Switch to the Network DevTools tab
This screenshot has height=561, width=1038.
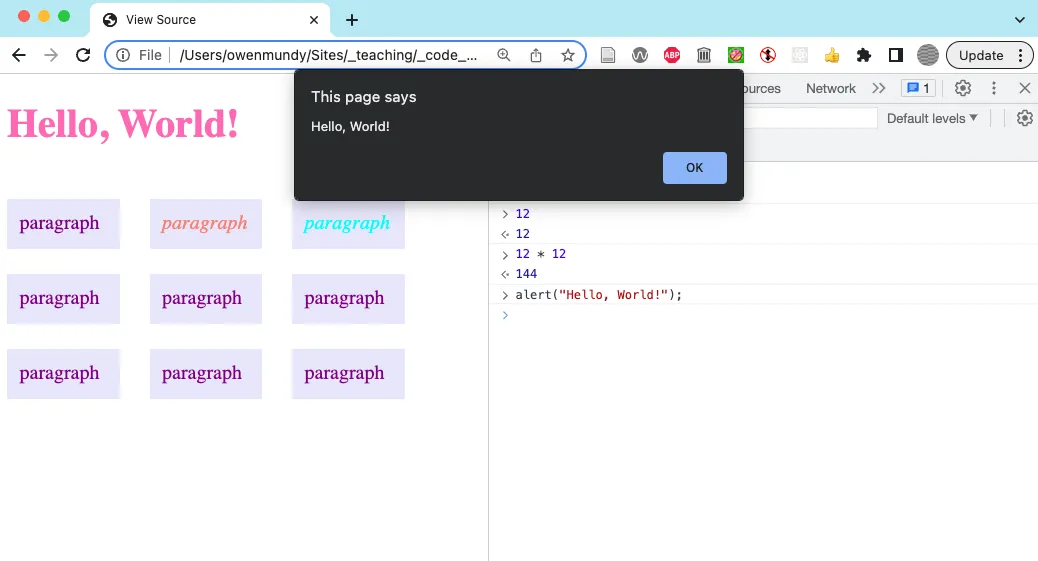tap(831, 88)
